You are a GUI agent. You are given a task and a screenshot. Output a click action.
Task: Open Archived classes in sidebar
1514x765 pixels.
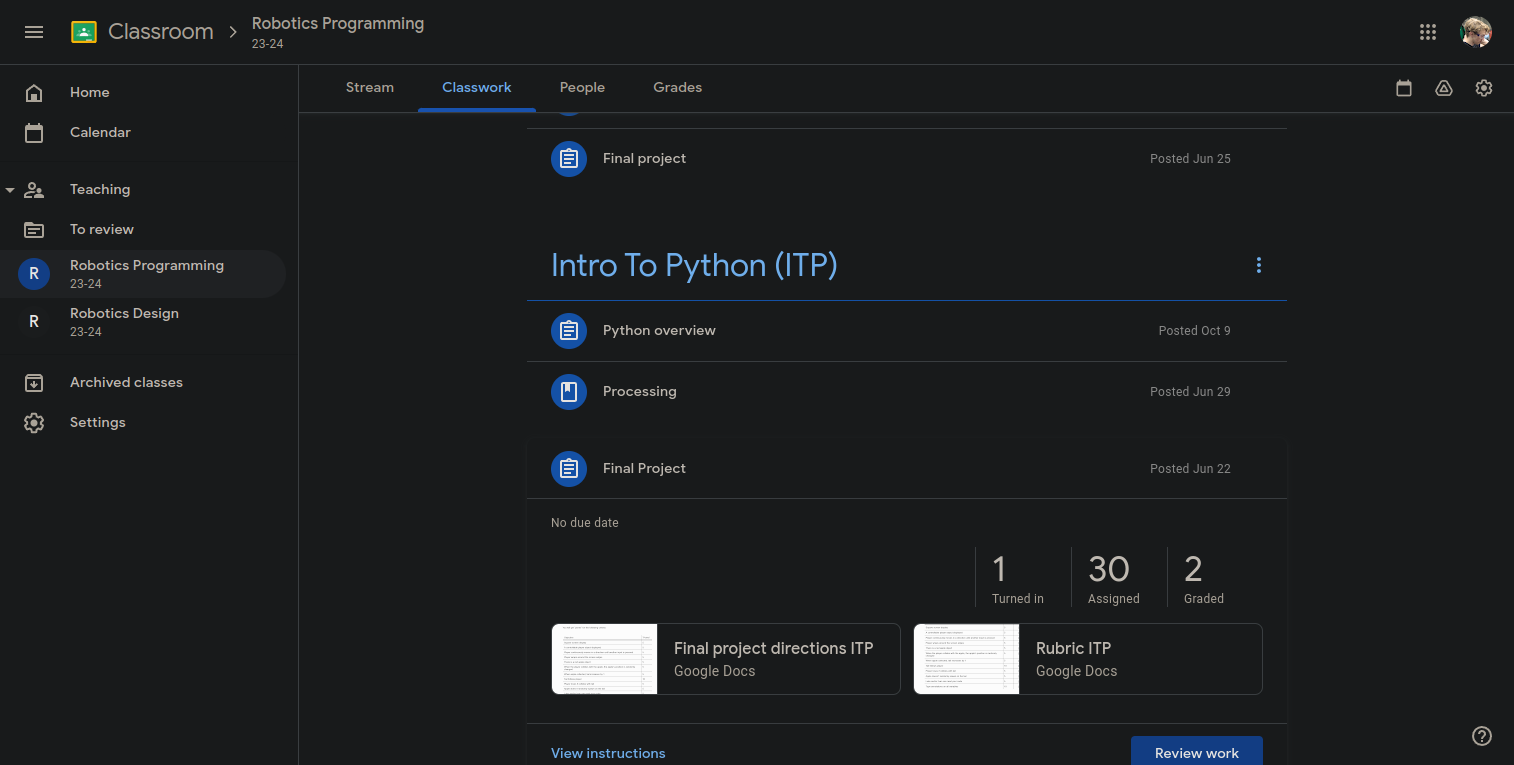click(126, 382)
